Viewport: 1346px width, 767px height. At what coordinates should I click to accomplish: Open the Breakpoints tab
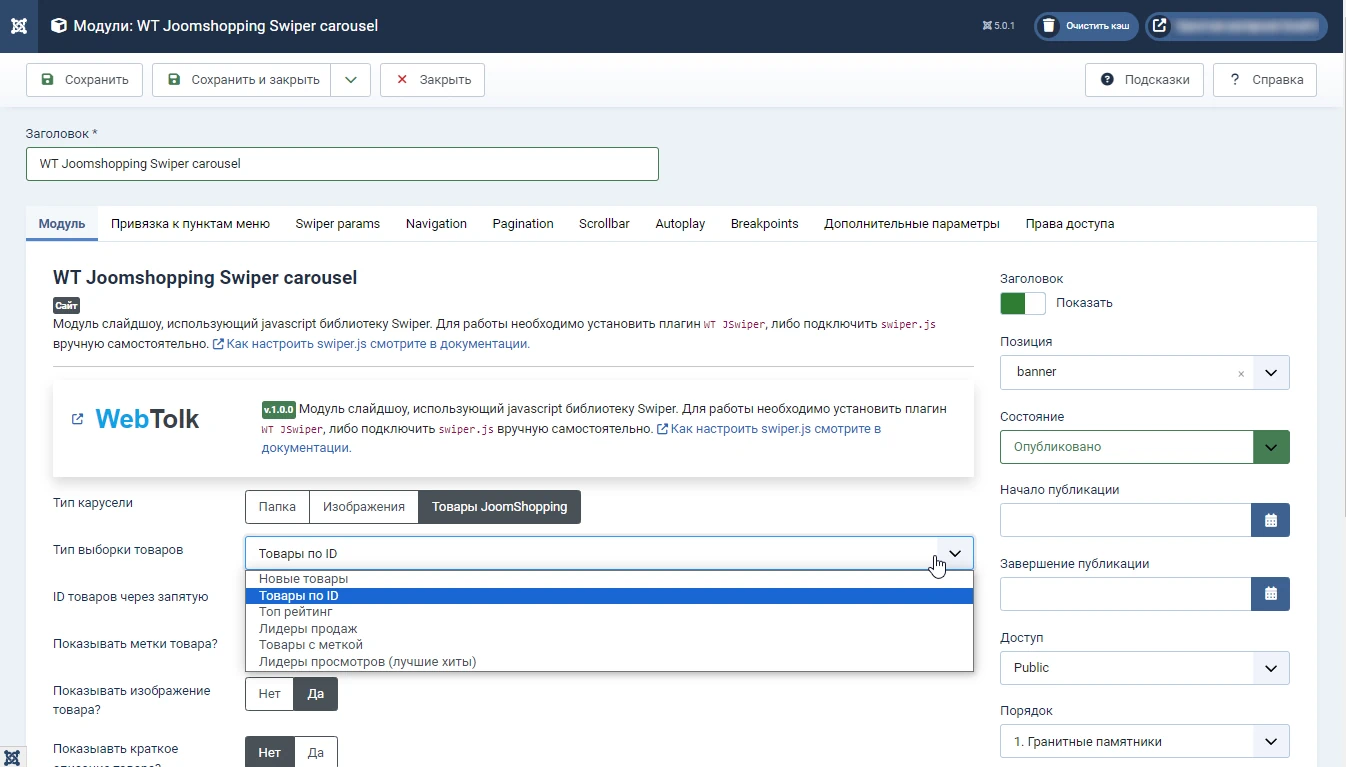[x=764, y=224]
